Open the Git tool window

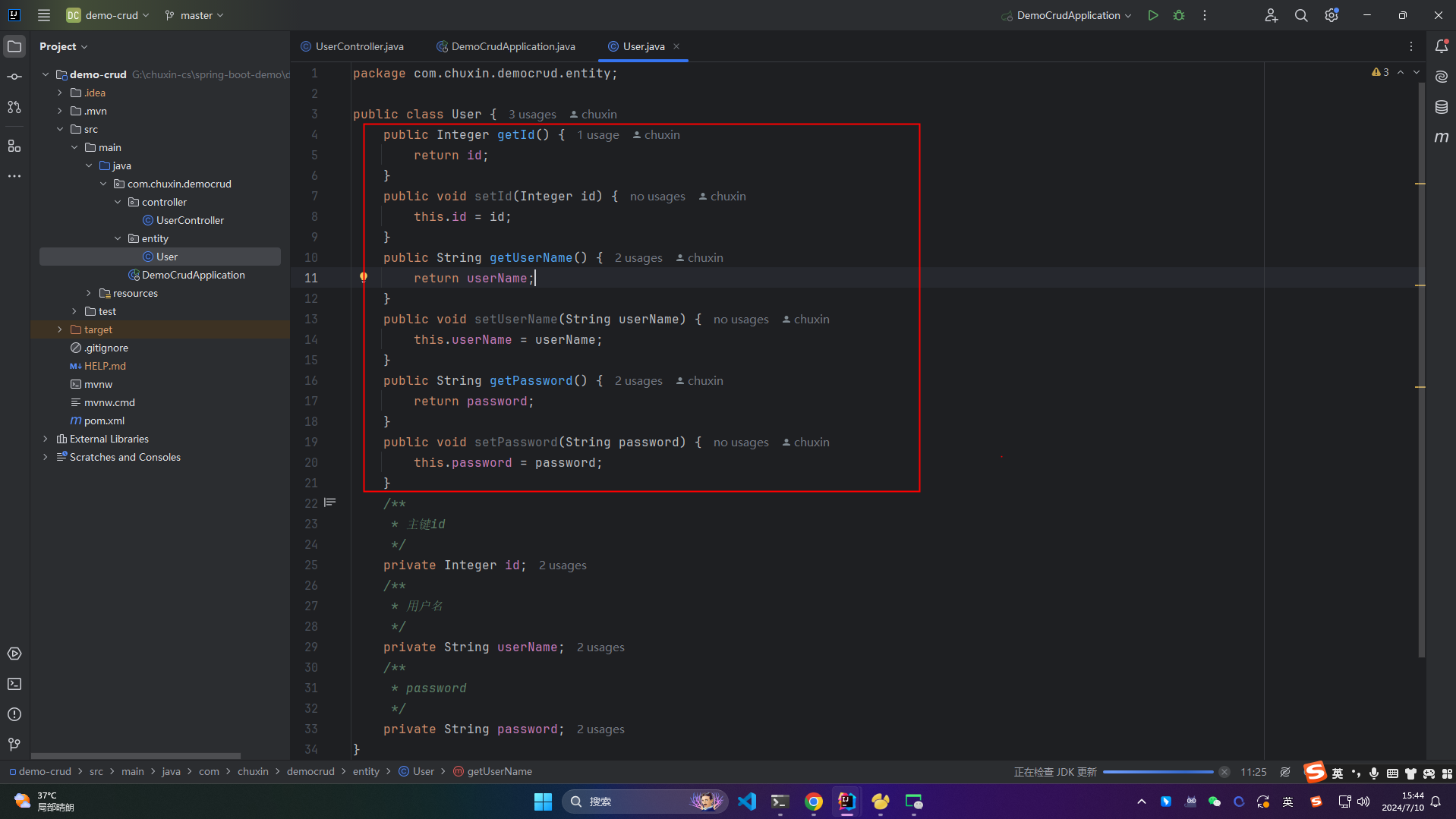coord(14,745)
